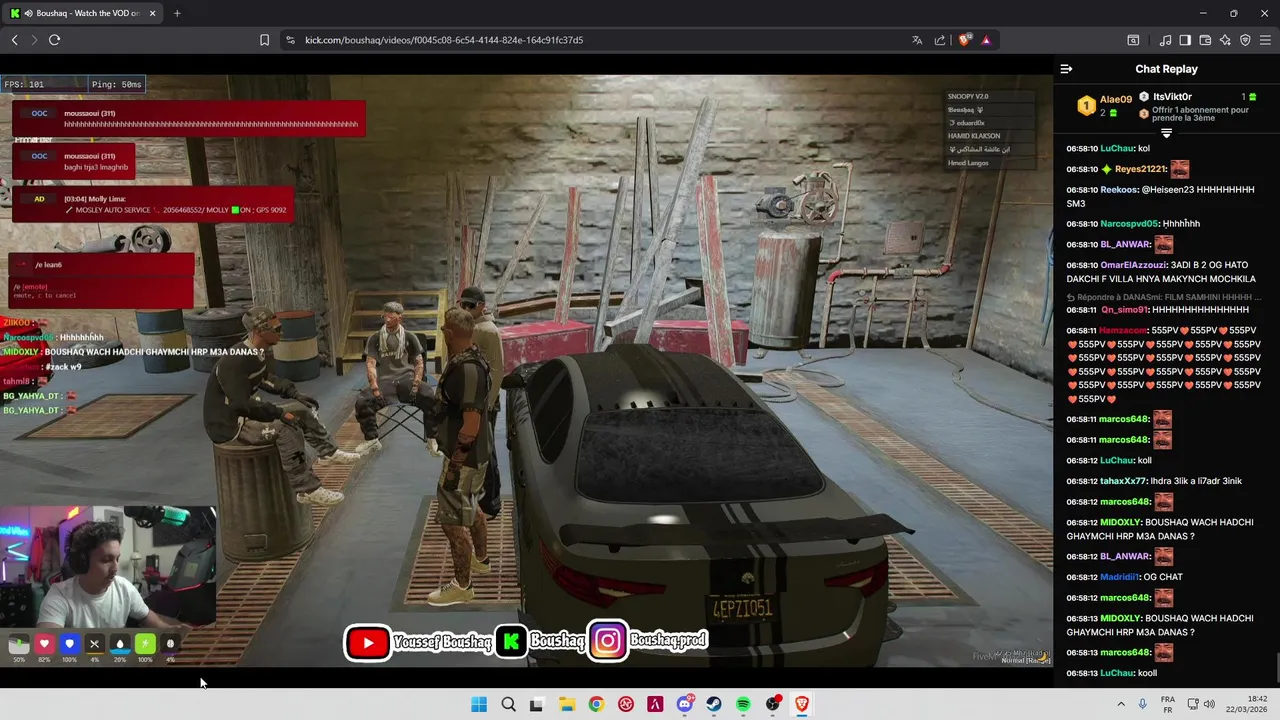Open Brave playlist music note icon

[1165, 40]
